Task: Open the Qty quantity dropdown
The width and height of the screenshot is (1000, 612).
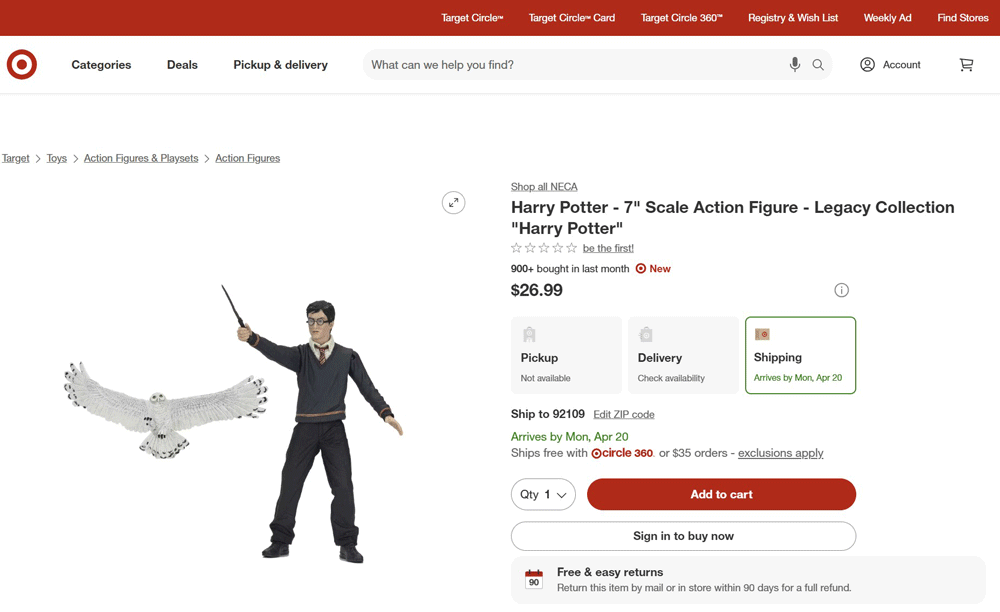Action: pos(543,495)
